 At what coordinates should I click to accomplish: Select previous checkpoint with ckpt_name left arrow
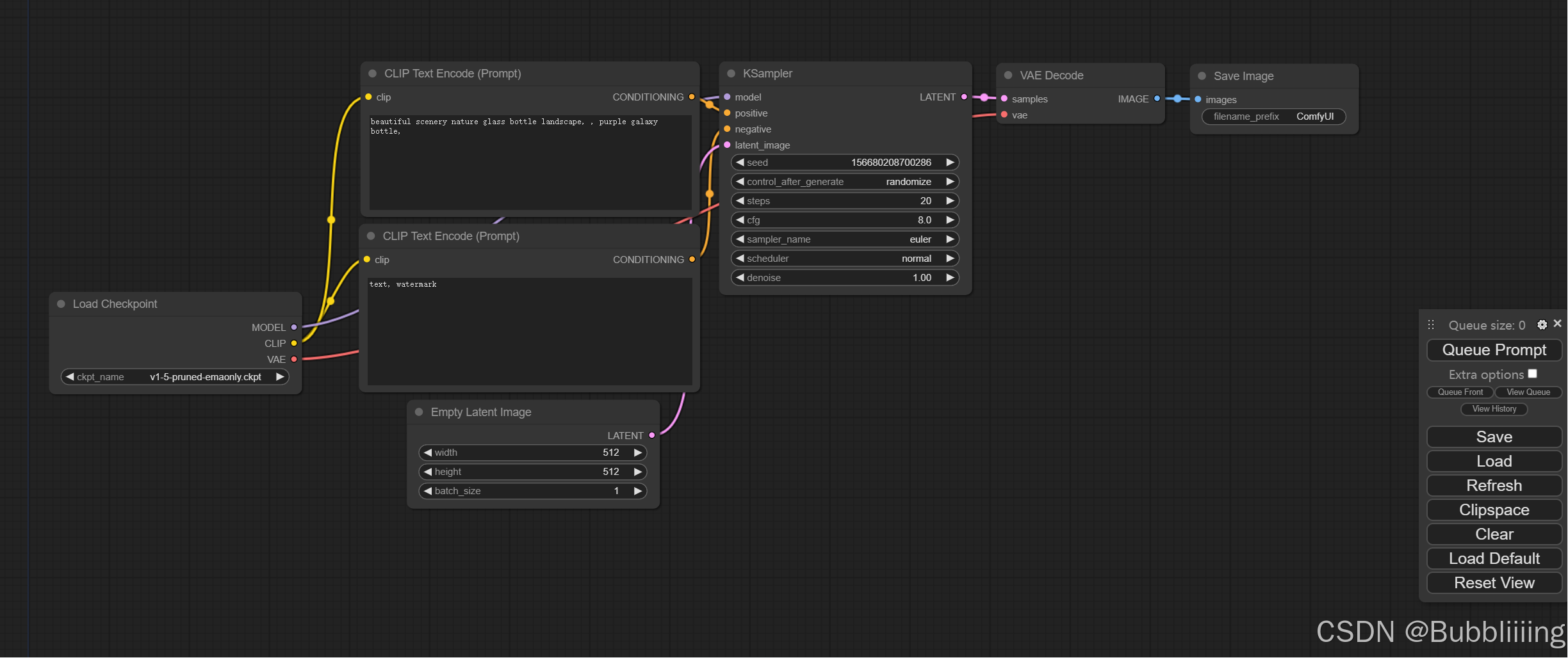70,376
